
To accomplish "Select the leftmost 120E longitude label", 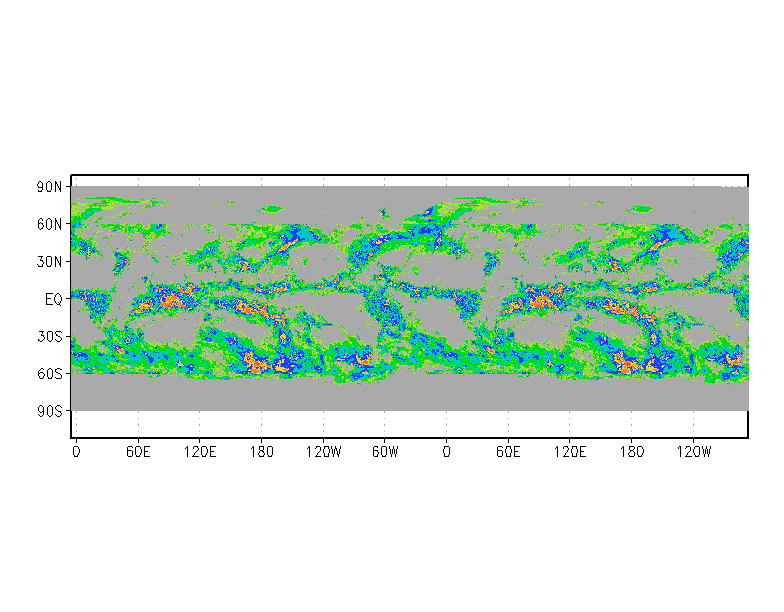I will 200,452.
